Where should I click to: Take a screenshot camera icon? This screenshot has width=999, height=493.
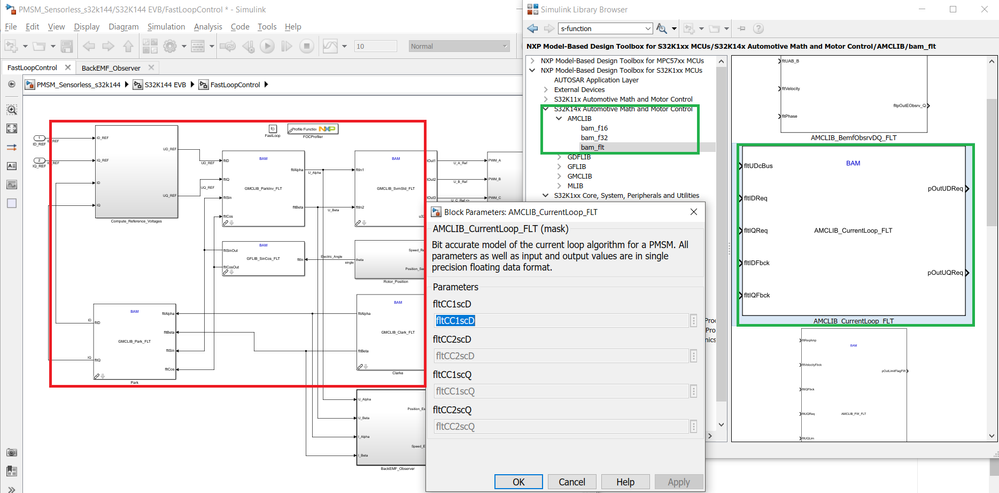point(11,453)
